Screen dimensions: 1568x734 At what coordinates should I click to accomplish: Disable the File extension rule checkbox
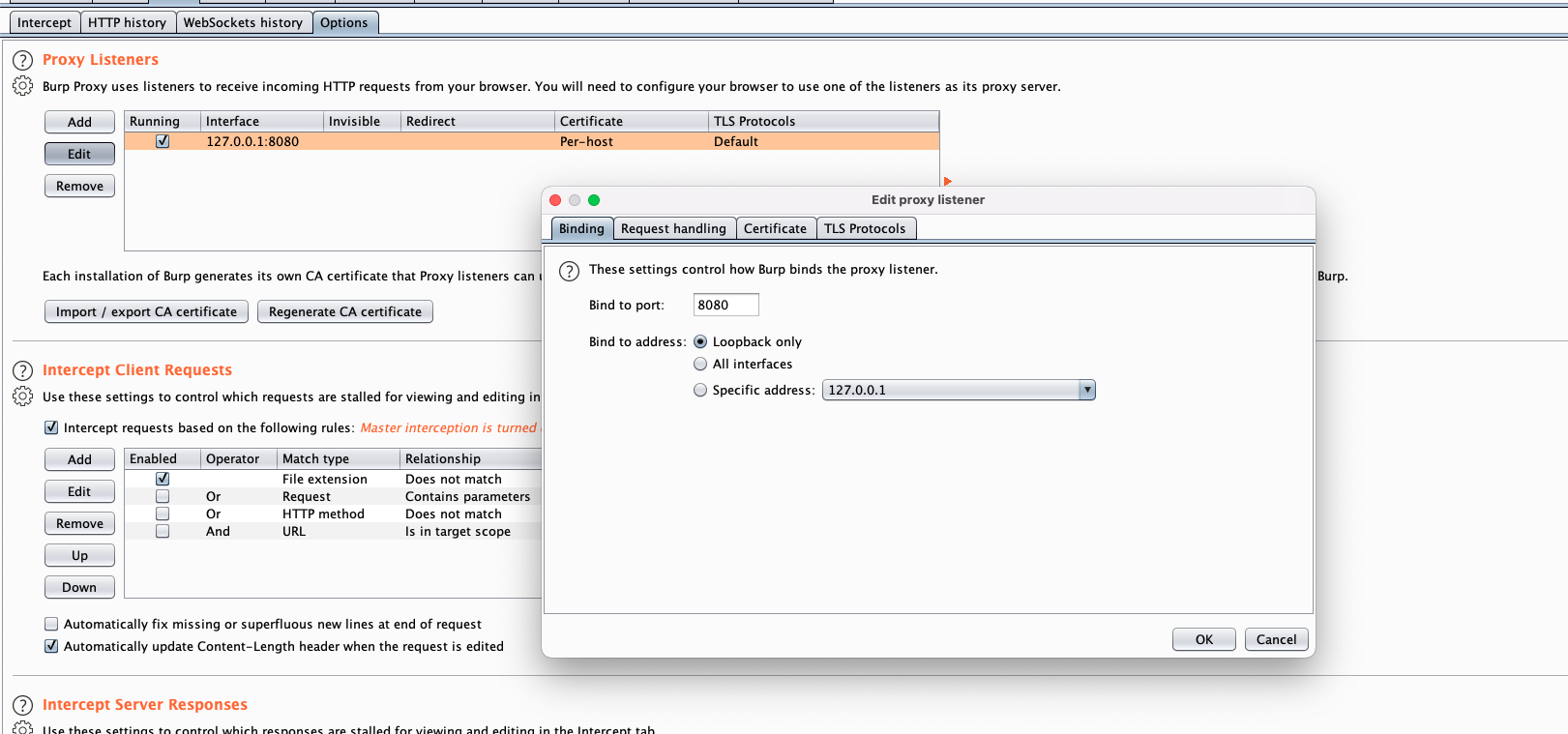coord(163,479)
